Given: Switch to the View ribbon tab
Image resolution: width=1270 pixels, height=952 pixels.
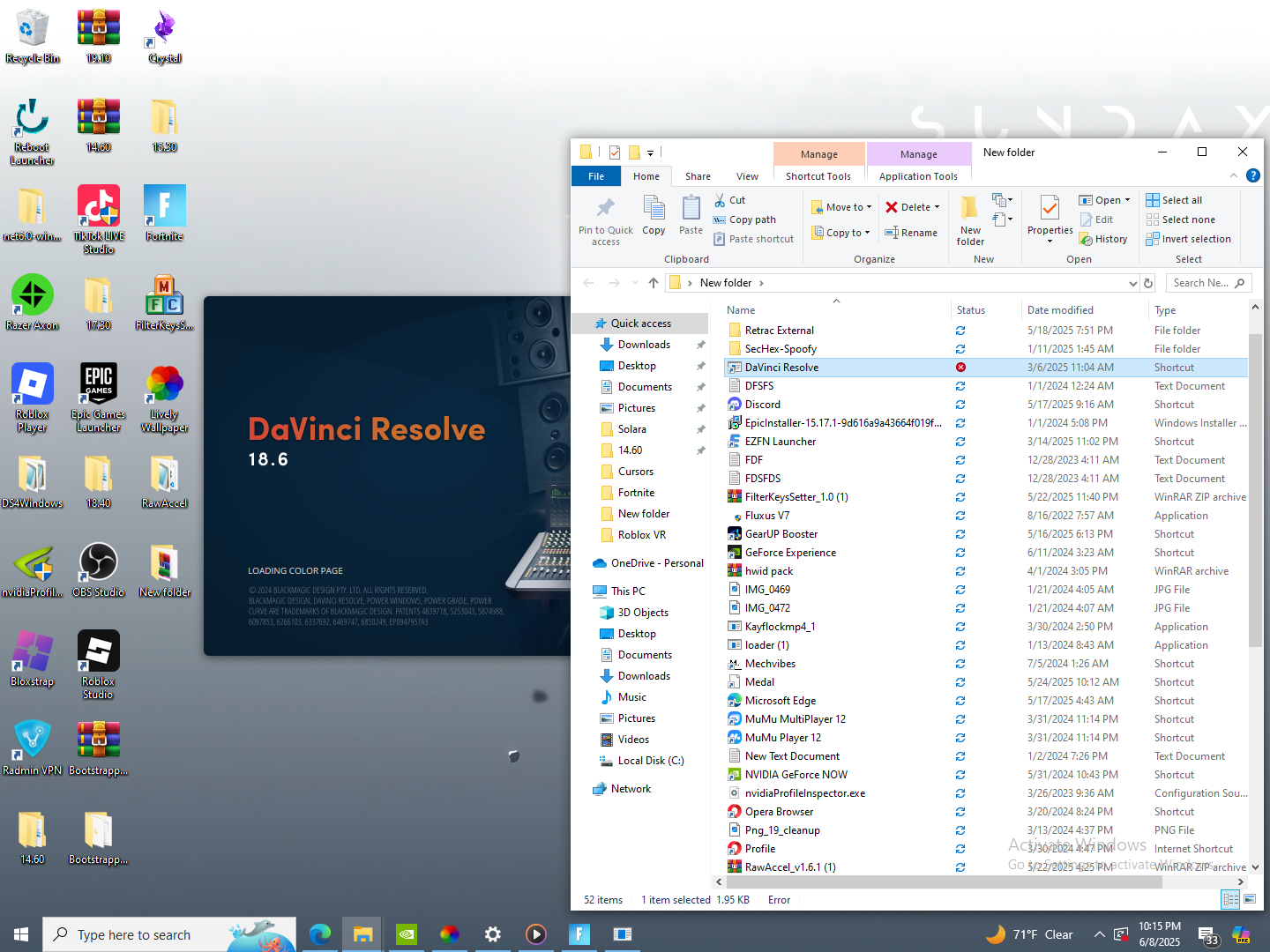Looking at the screenshot, I should point(747,176).
